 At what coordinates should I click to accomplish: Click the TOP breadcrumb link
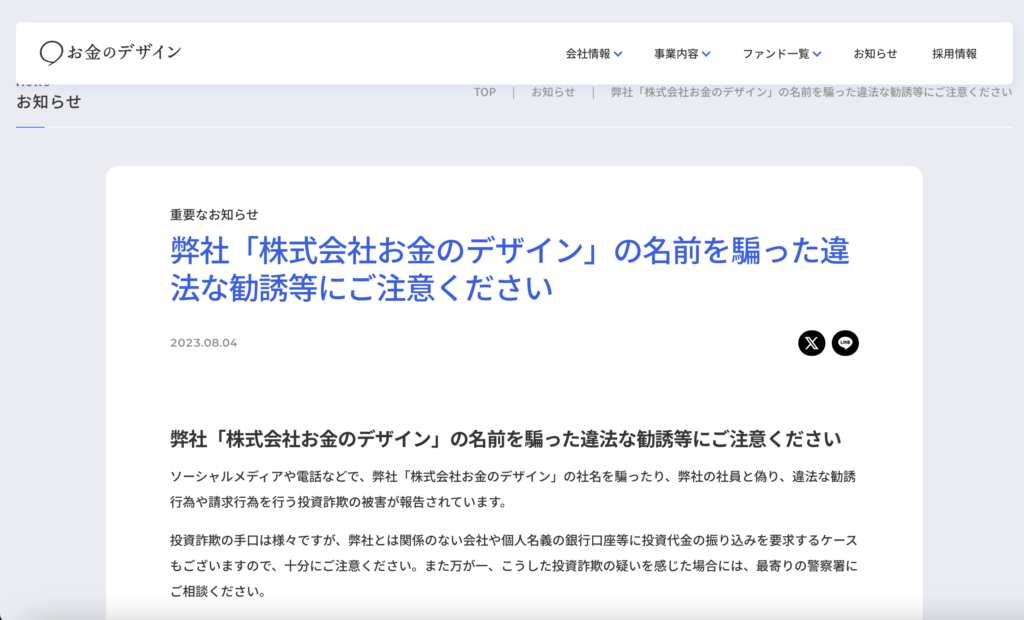point(485,92)
